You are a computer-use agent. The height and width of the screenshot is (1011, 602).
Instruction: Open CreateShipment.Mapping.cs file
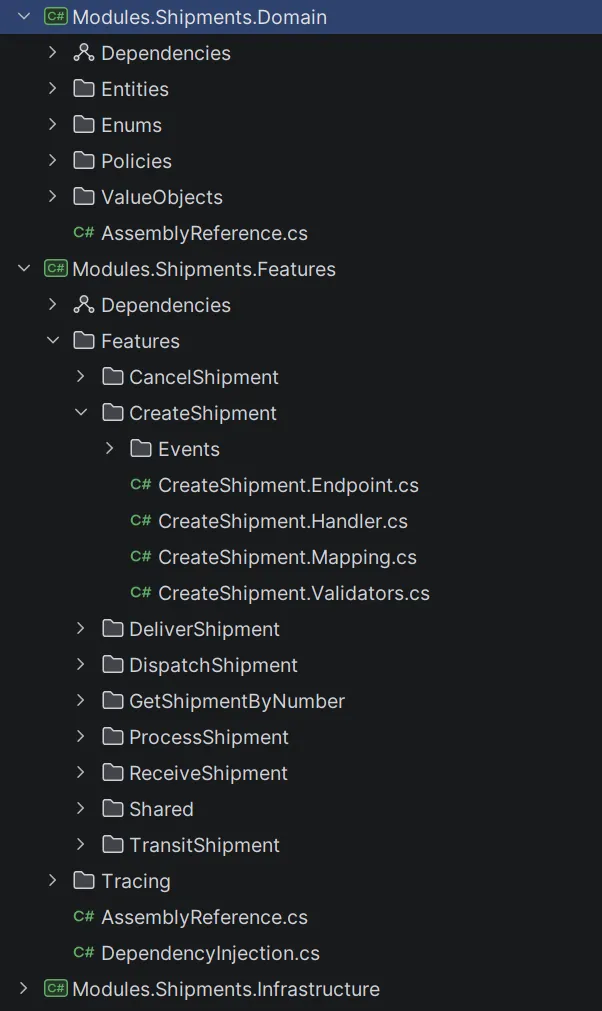(x=286, y=557)
